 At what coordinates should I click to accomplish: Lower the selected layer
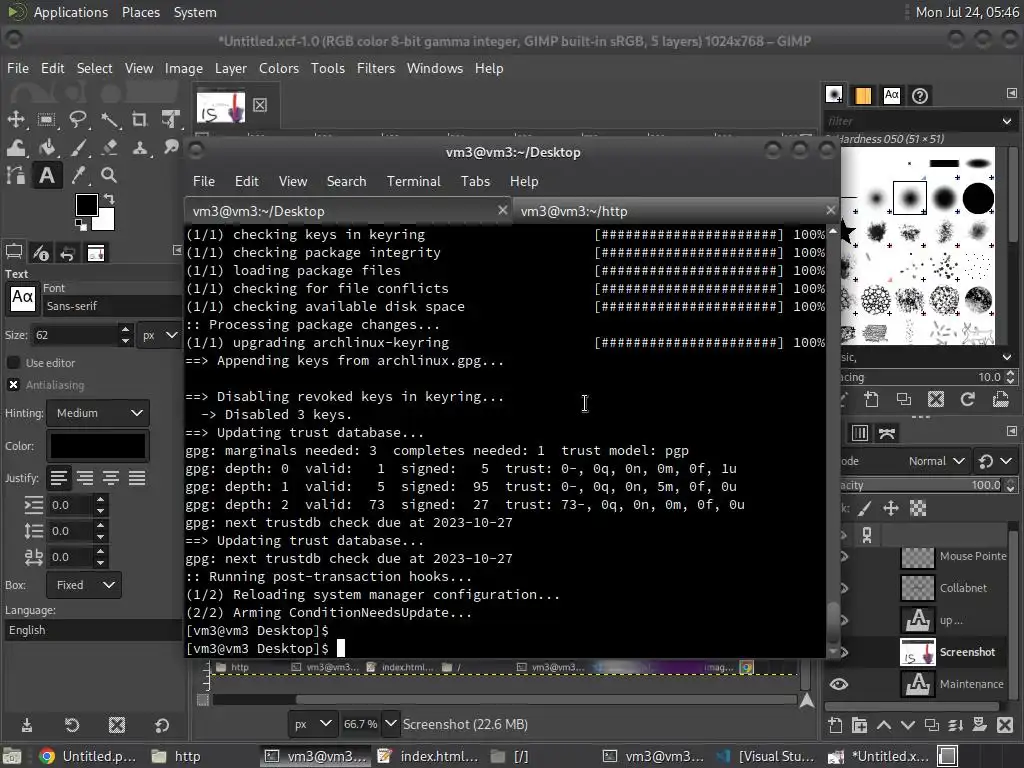coord(908,725)
